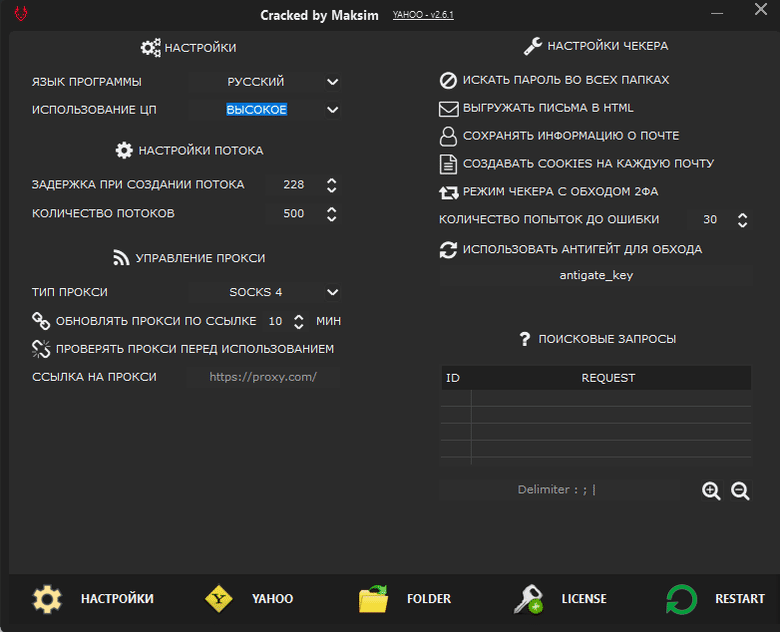
Task: Decrease КОЛИЧЕСТВО ПОТОКОВ with down arrow
Action: [x=332, y=218]
